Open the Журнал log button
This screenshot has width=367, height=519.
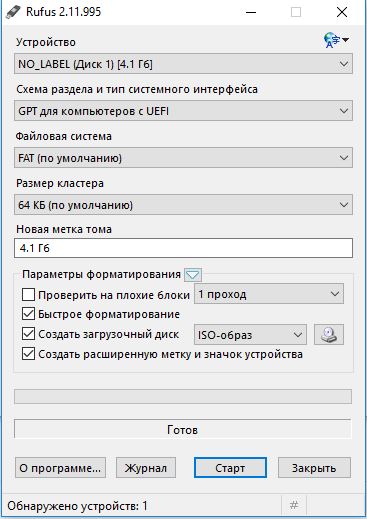[146, 468]
